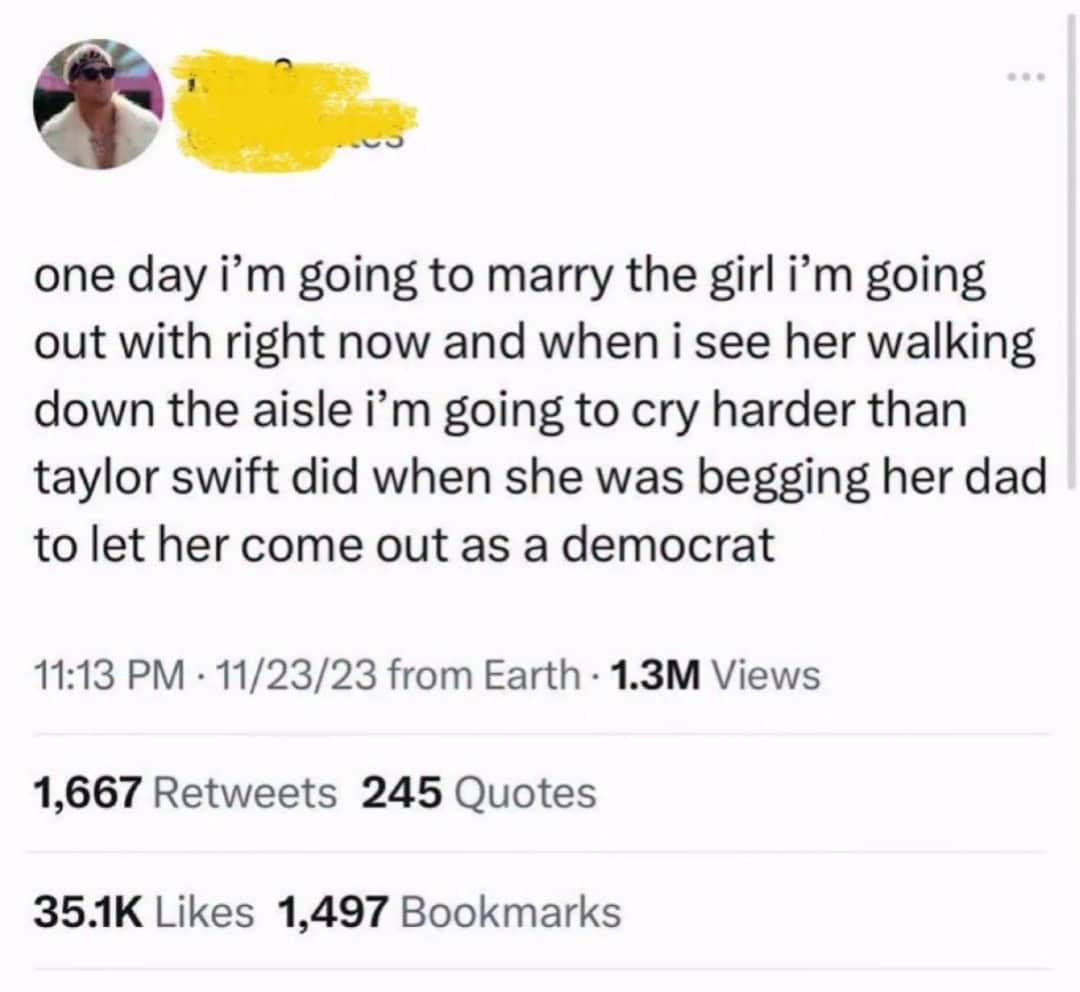The width and height of the screenshot is (1080, 992).
Task: Open the tweet author's profile picture
Action: (x=96, y=104)
